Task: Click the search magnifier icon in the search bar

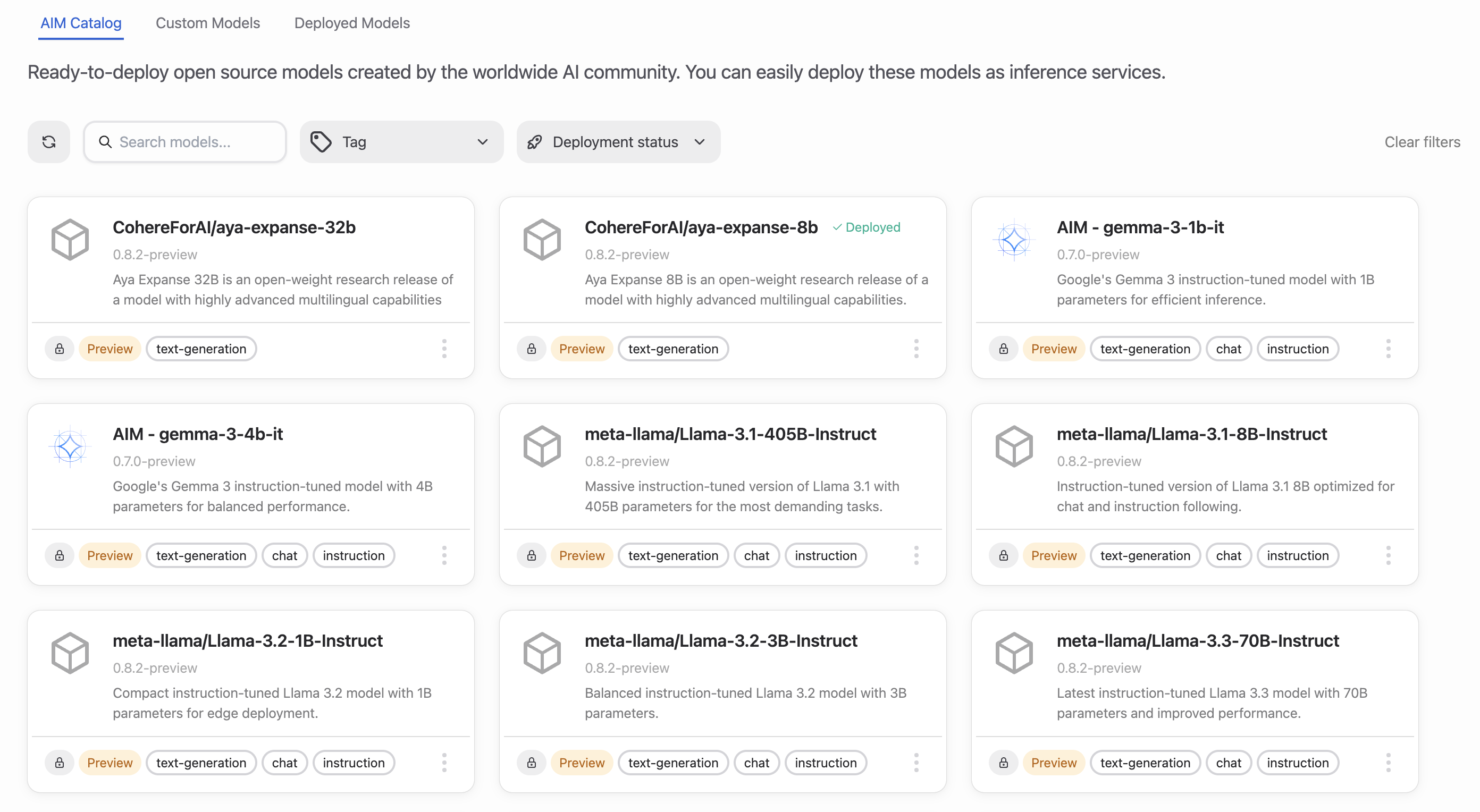Action: point(106,142)
